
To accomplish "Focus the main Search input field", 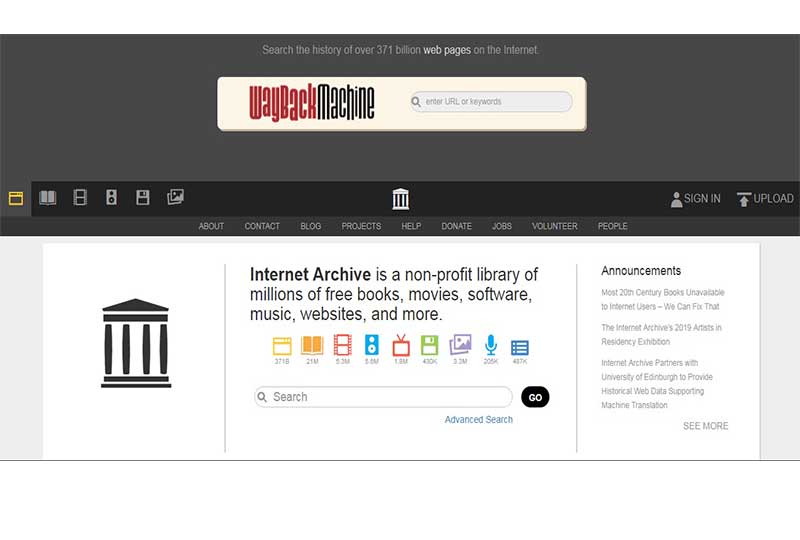I will [x=383, y=397].
